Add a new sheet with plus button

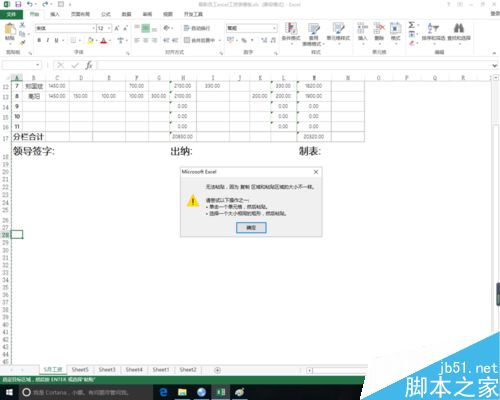(x=217, y=370)
